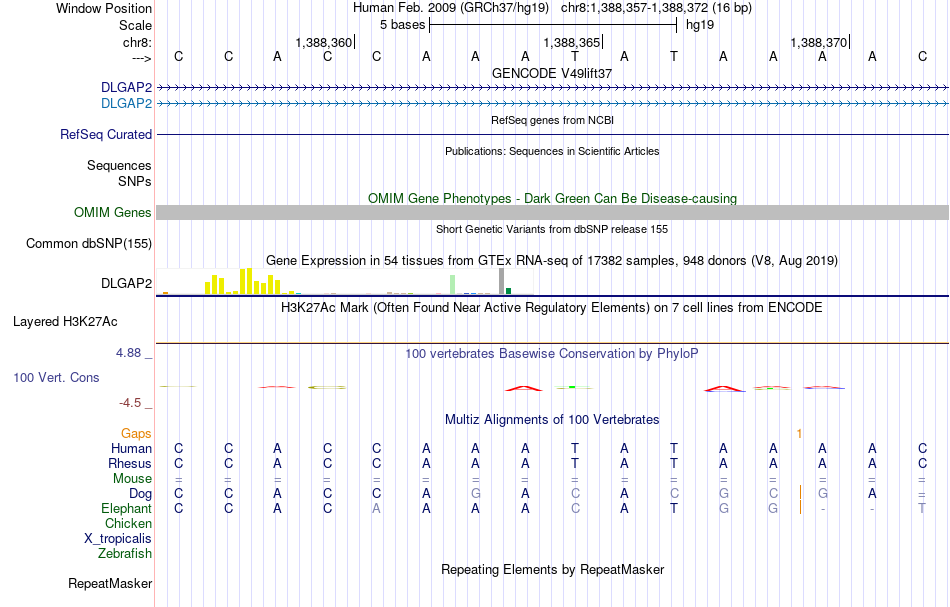Click the ---> sequence direction arrow label

[141, 58]
